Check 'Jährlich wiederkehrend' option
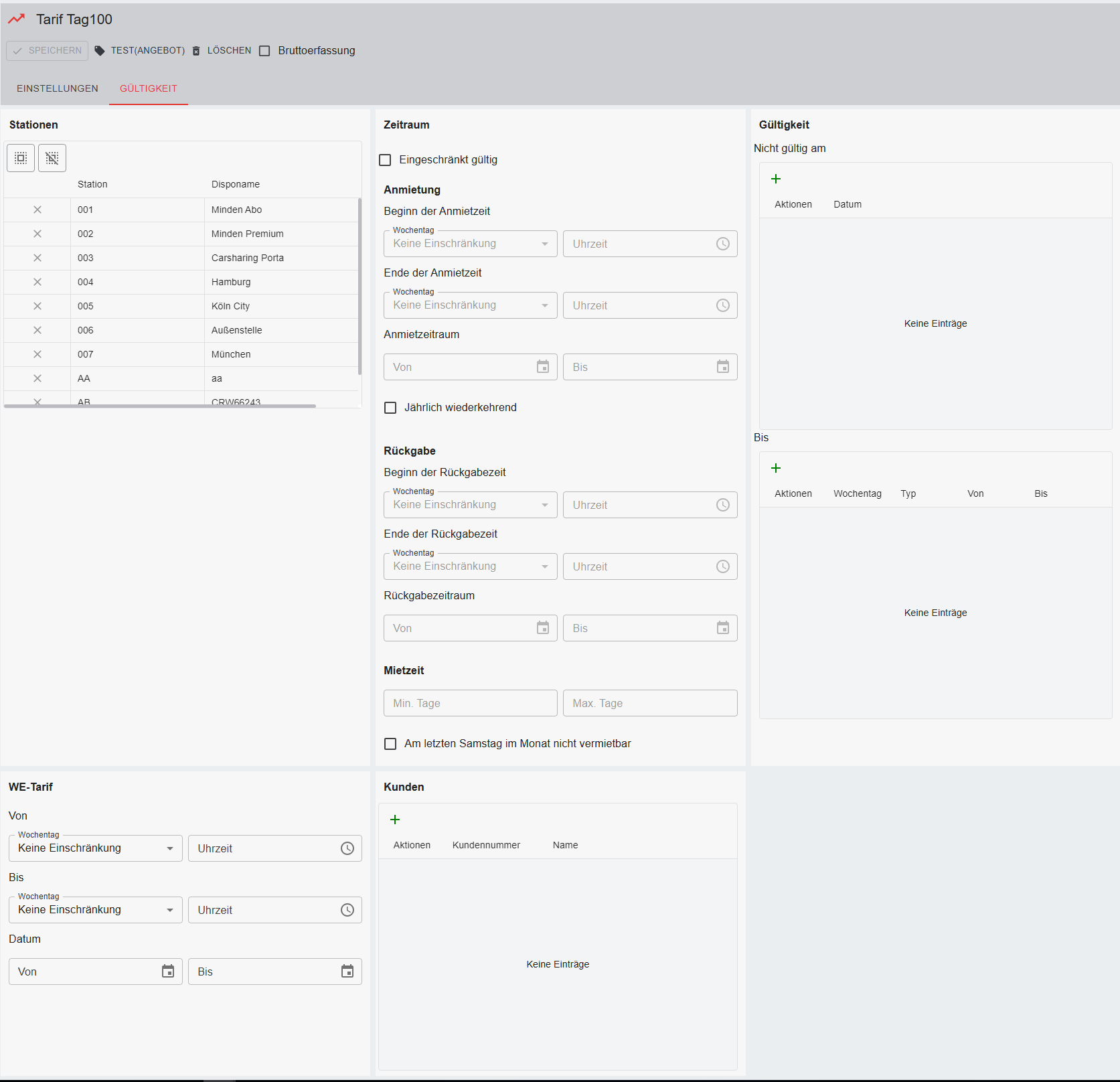 pyautogui.click(x=390, y=408)
